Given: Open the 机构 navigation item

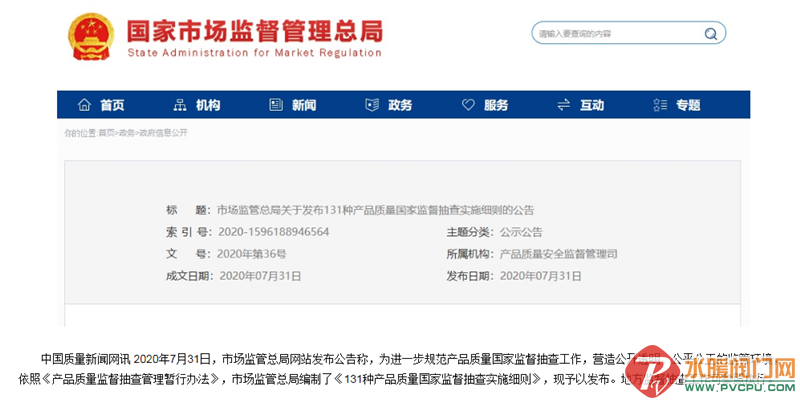Looking at the screenshot, I should click(208, 105).
